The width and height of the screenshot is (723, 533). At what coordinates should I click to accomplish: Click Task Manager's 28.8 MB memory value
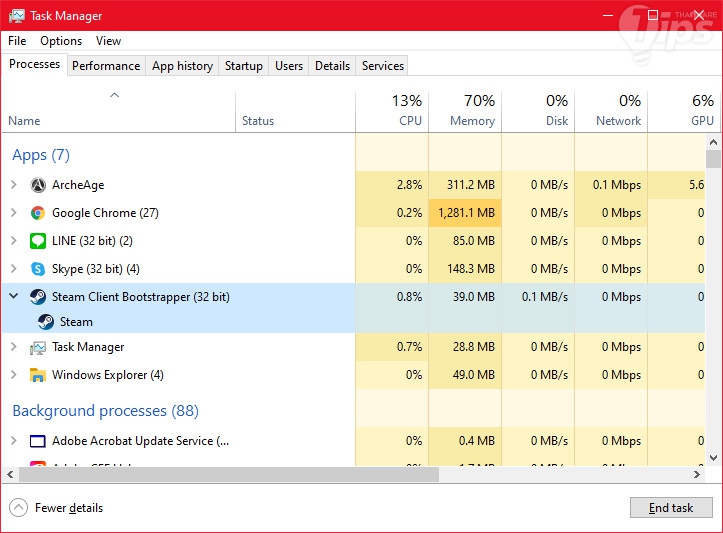tap(474, 347)
